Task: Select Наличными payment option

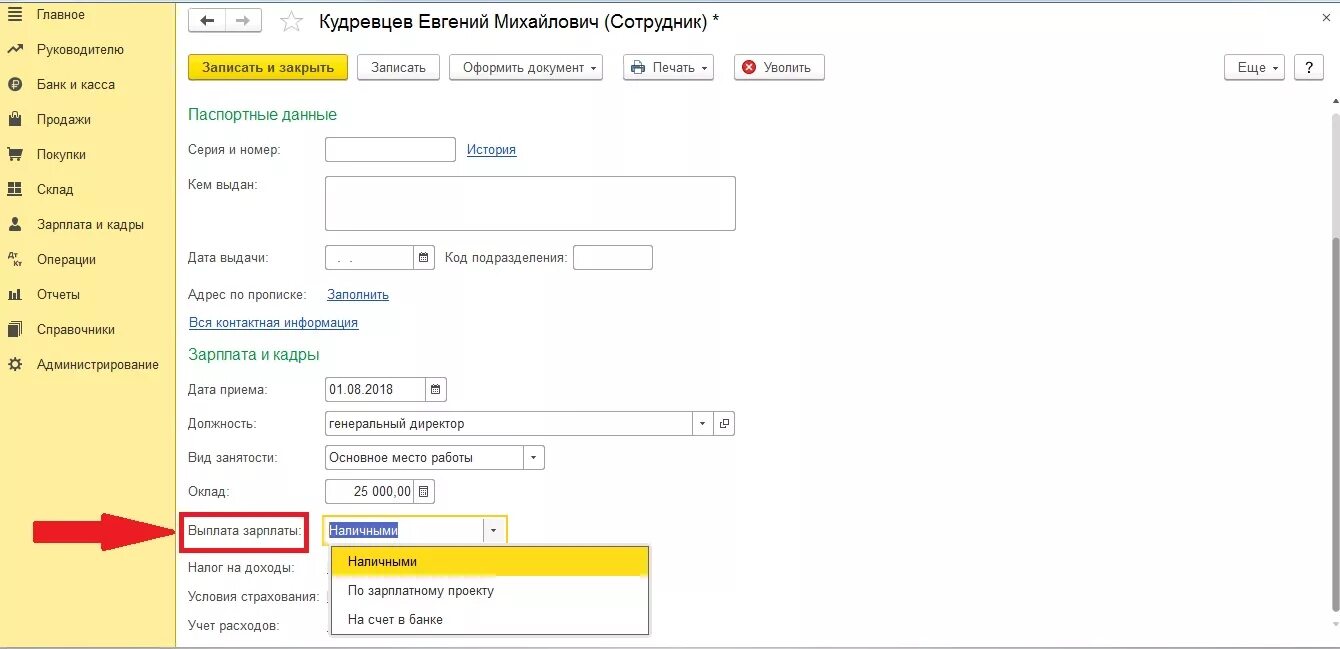Action: coord(490,562)
